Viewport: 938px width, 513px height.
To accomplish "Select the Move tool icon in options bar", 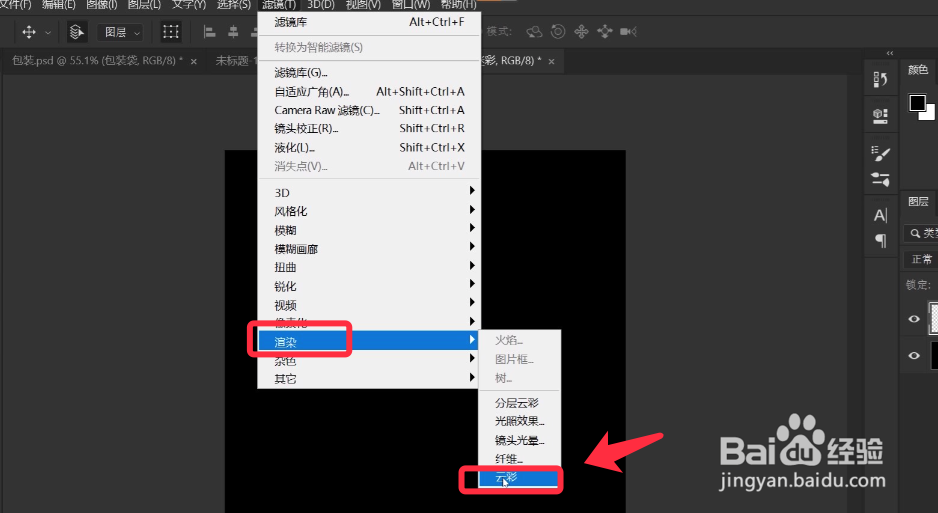I will 29,32.
